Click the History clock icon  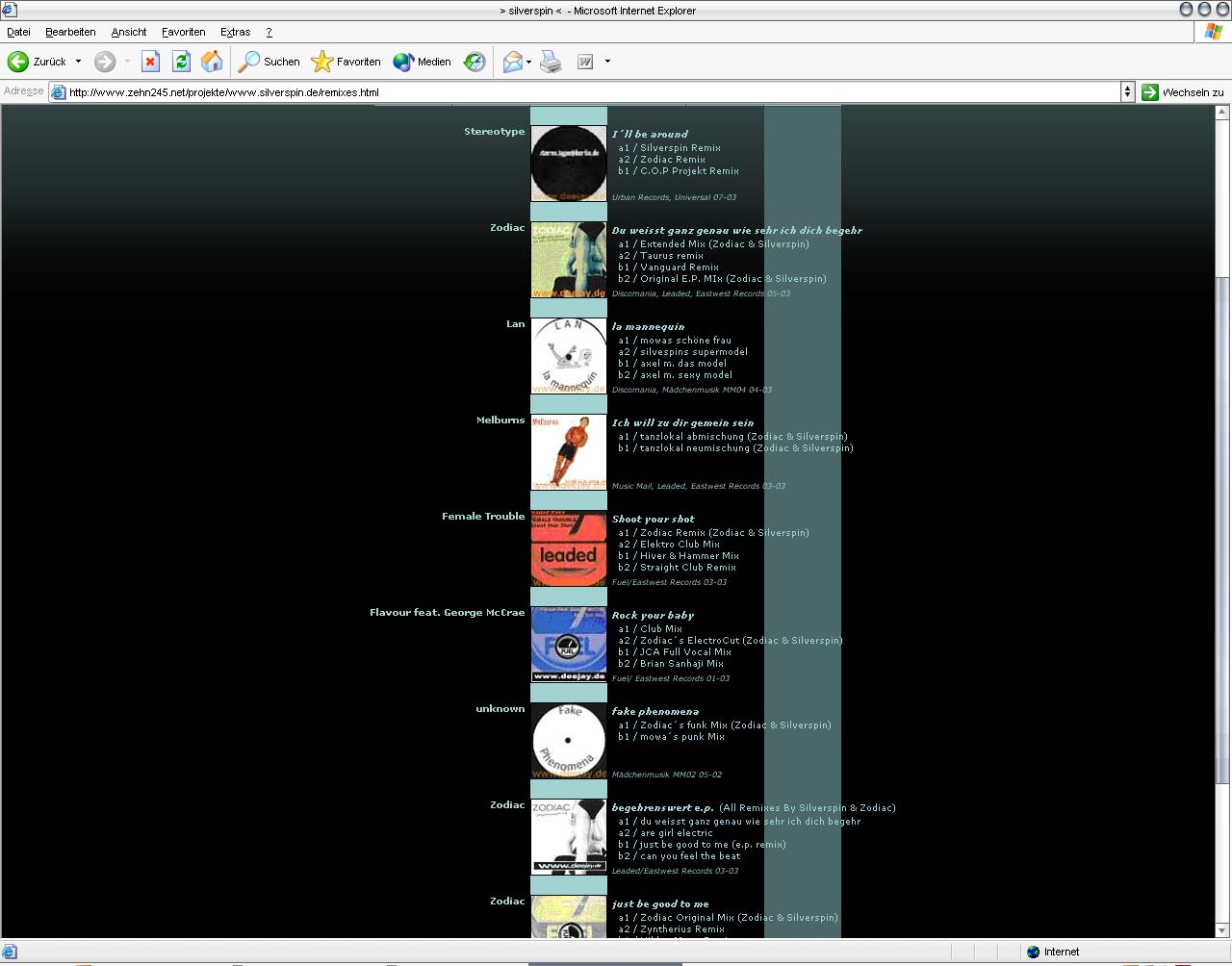pyautogui.click(x=475, y=62)
